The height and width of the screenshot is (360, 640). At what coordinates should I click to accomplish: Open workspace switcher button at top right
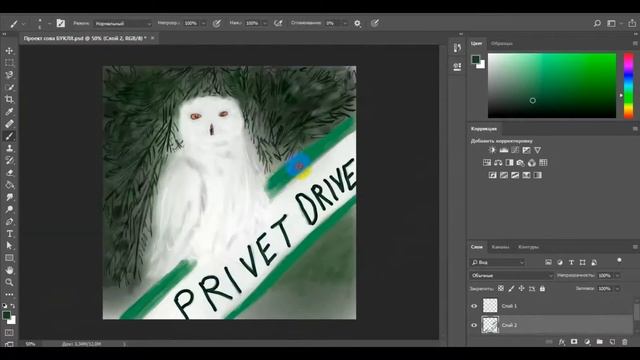tap(611, 24)
